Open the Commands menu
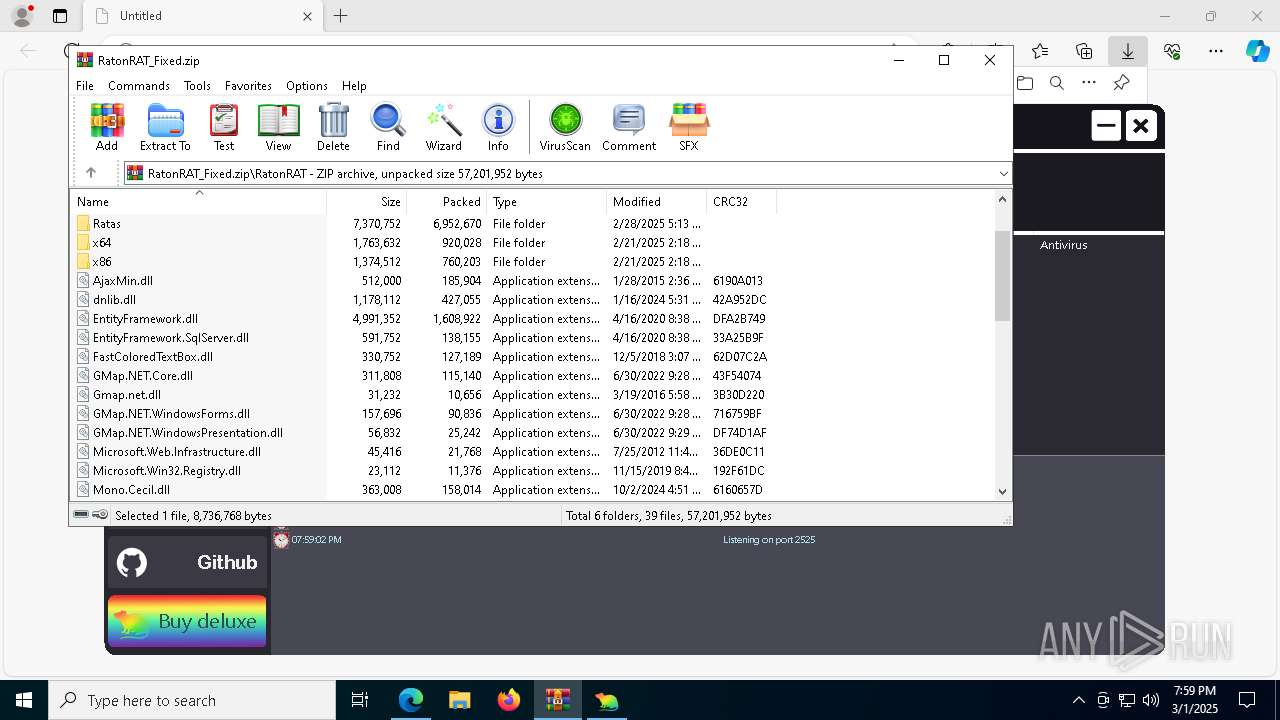Screen dimensions: 1280x720 [x=139, y=86]
